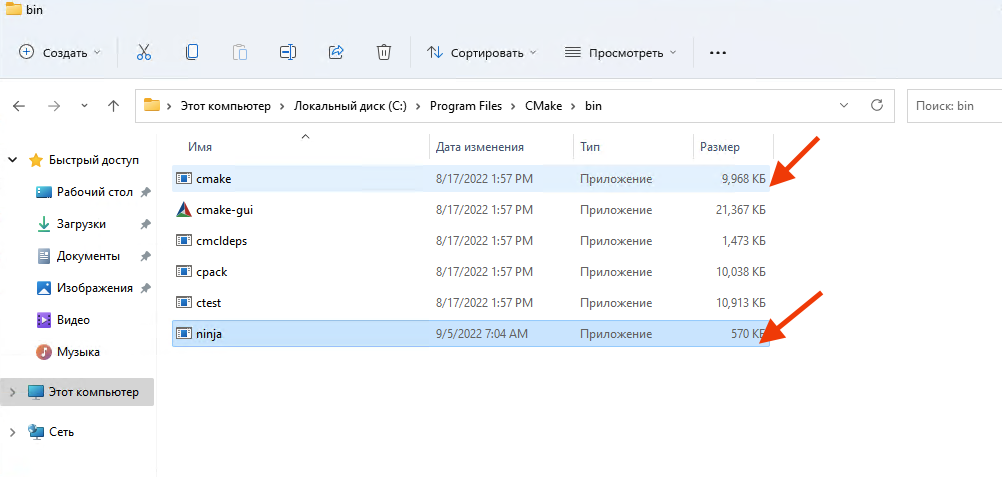The image size is (1002, 477).
Task: Click the Быстрый доступ star icon
Action: point(36,160)
